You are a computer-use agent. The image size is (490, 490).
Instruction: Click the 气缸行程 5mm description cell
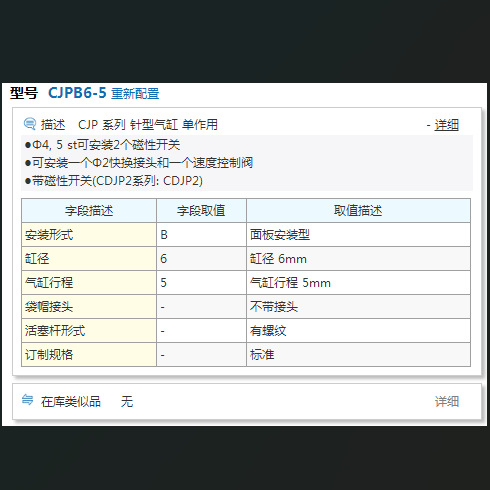pyautogui.click(x=358, y=283)
